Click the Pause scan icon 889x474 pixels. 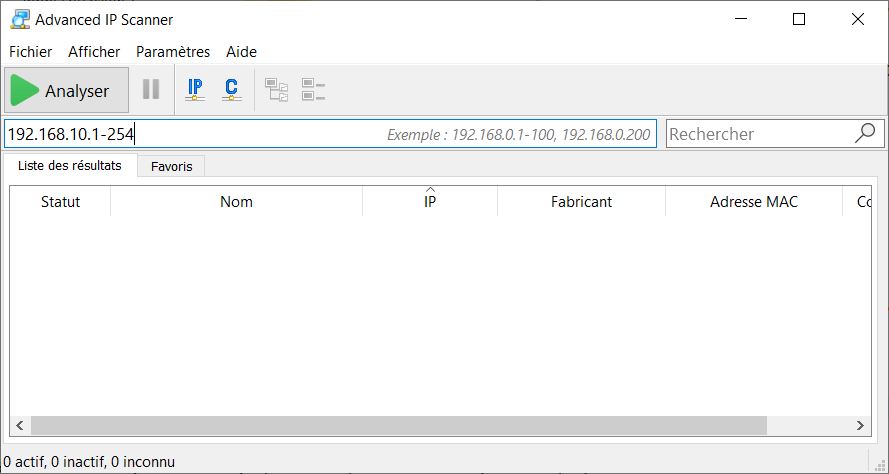151,90
